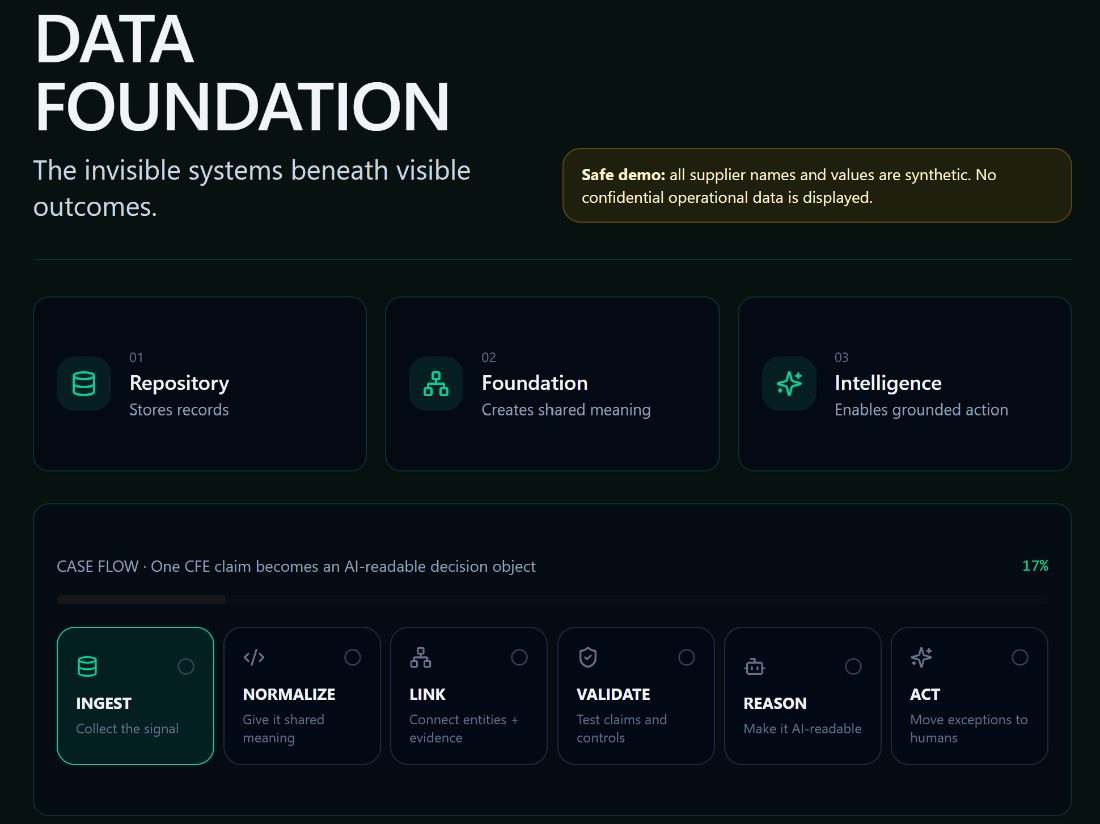Select the LINK step card
Viewport: 1100px width, 824px height.
tap(469, 696)
